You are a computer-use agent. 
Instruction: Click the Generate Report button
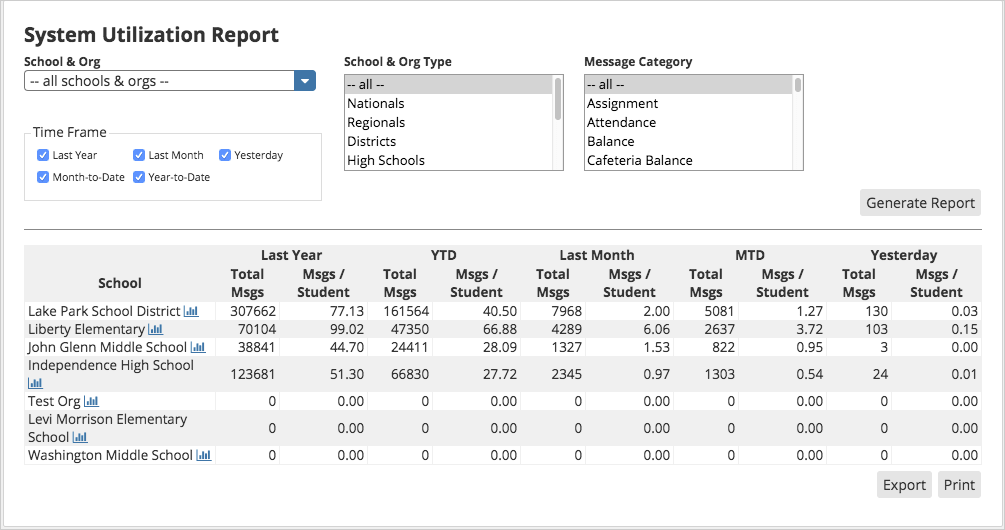[920, 203]
